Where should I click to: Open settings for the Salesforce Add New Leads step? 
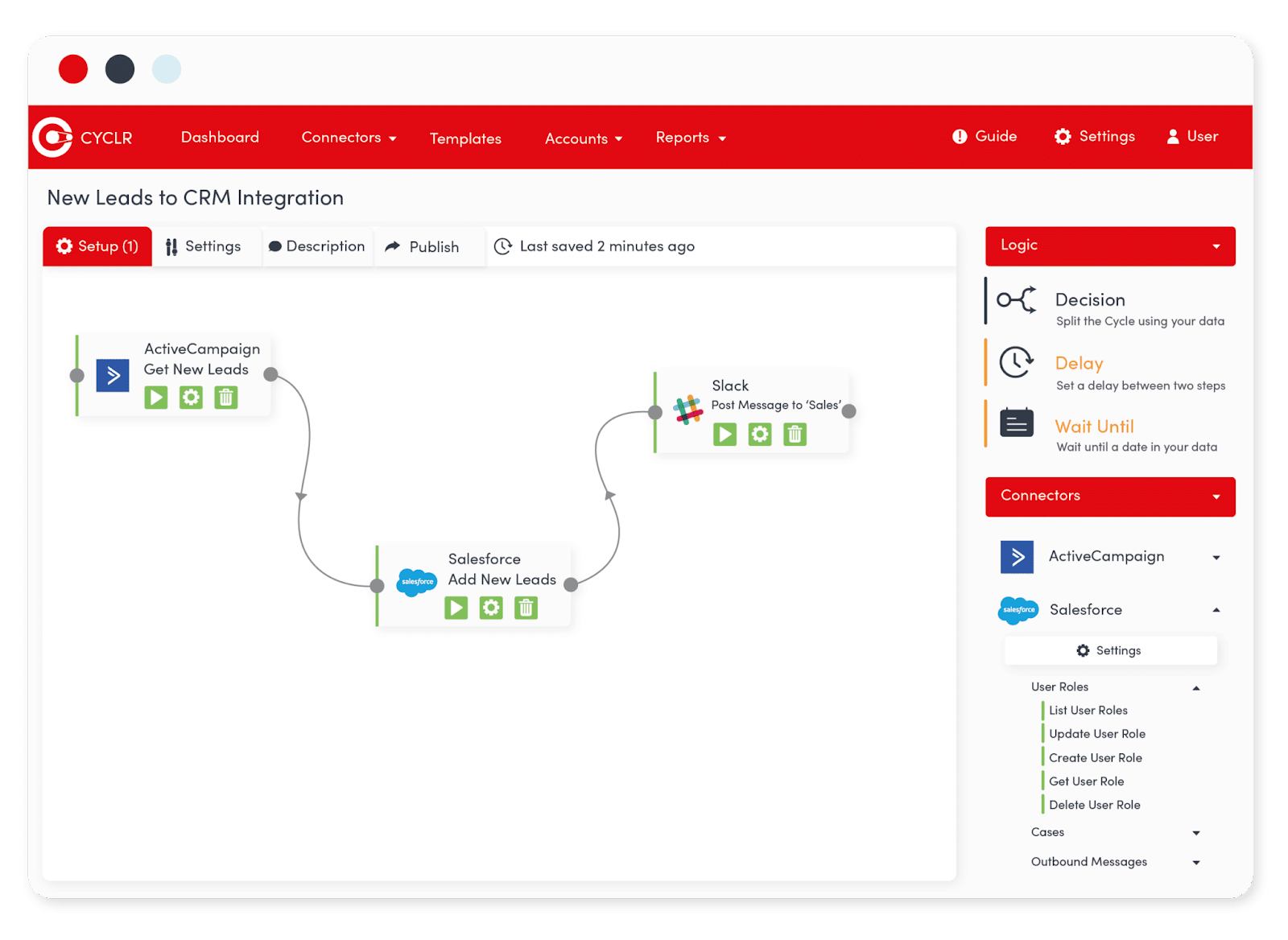pos(491,608)
